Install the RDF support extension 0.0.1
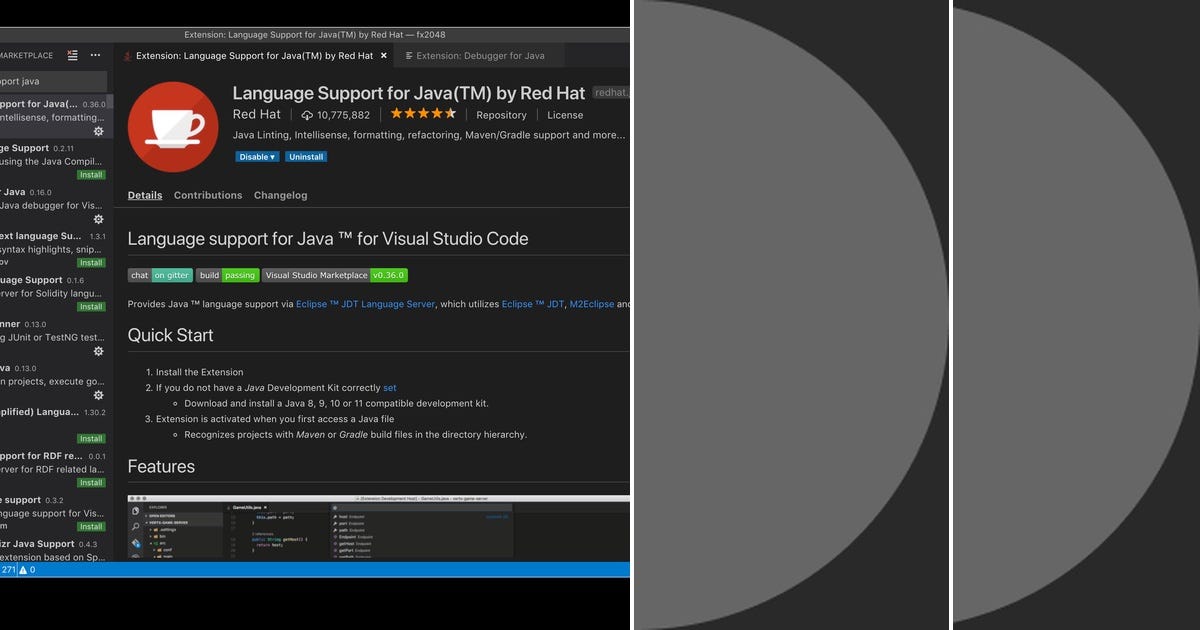This screenshot has height=630, width=1200. click(91, 483)
